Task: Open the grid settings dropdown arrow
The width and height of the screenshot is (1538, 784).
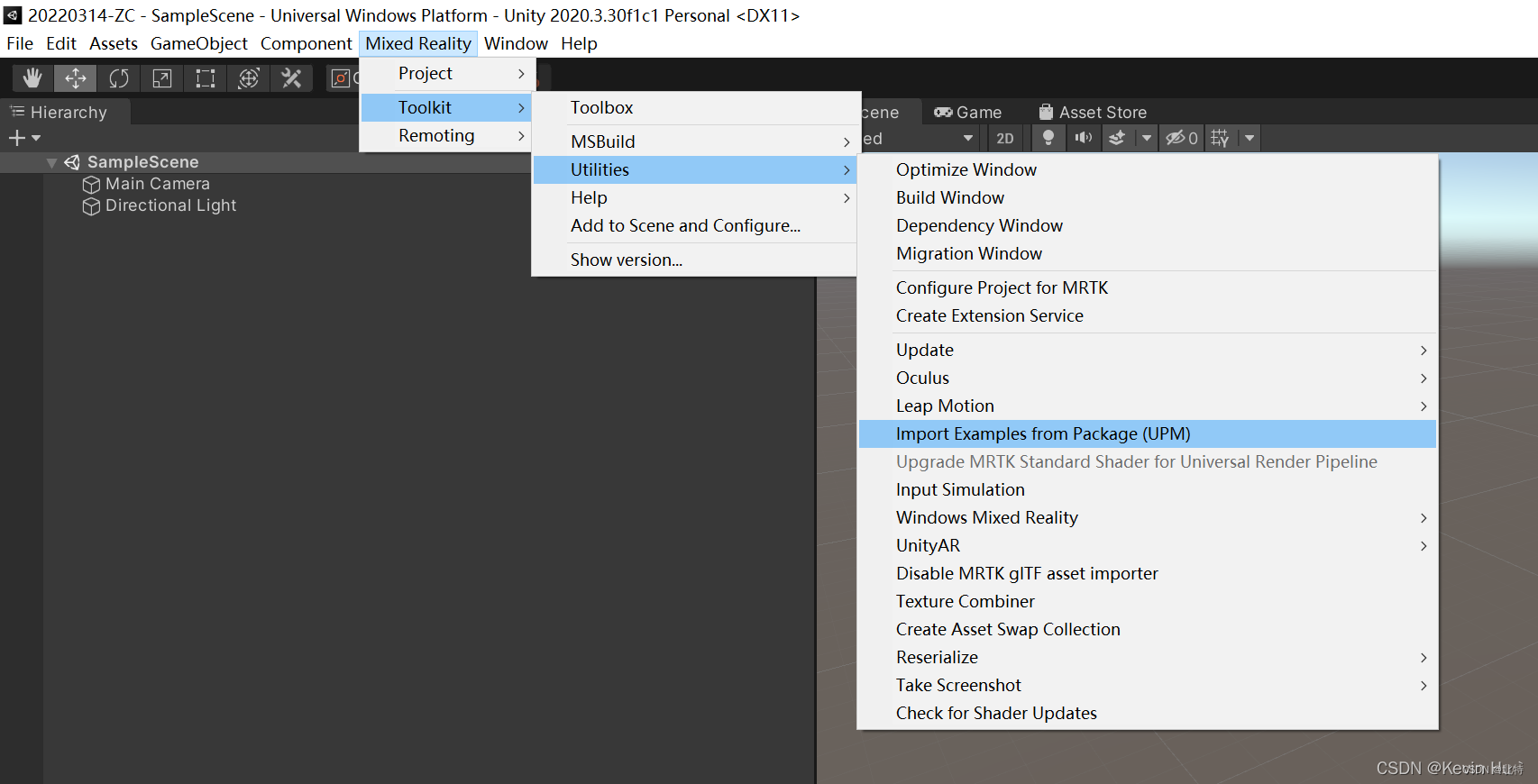Action: (1250, 138)
